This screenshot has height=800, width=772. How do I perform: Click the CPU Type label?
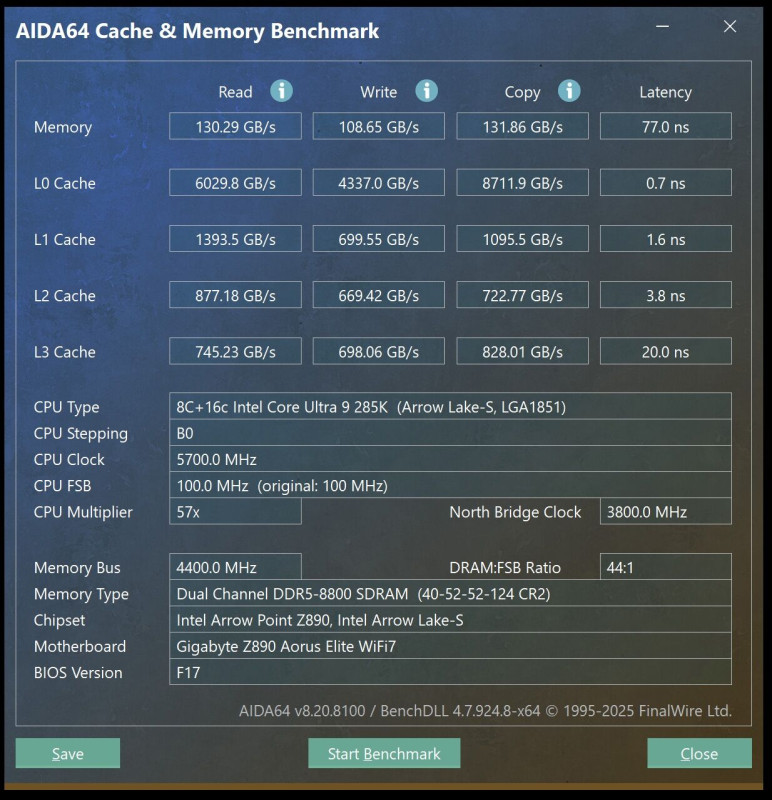click(x=66, y=407)
